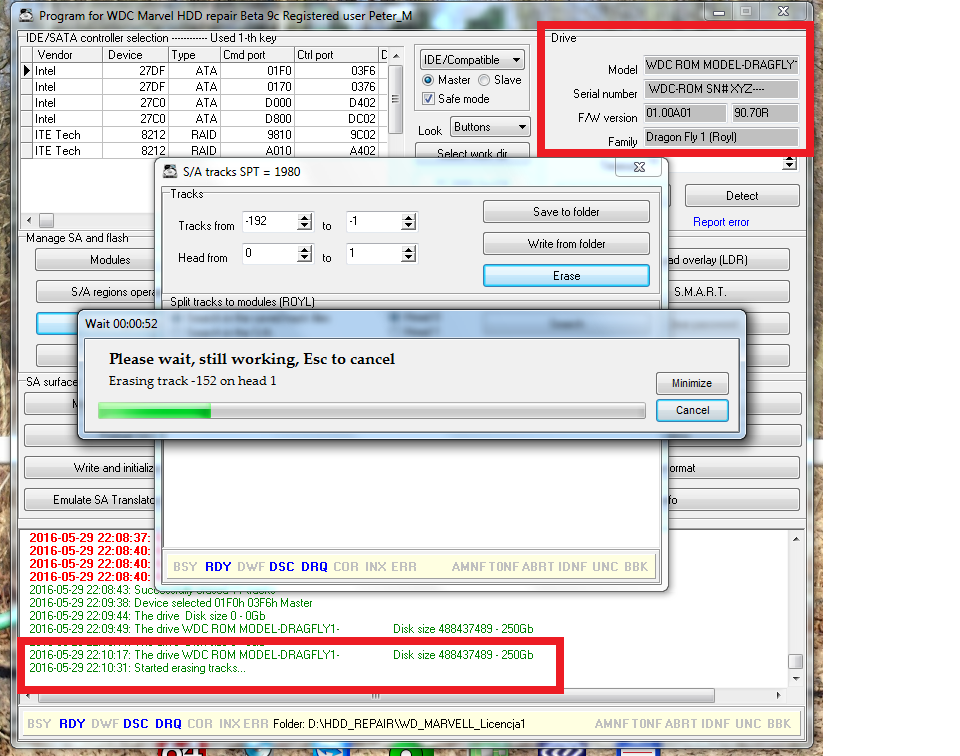960x756 pixels.
Task: Click the Family Dragon Fly 1 field
Action: pyautogui.click(x=721, y=137)
